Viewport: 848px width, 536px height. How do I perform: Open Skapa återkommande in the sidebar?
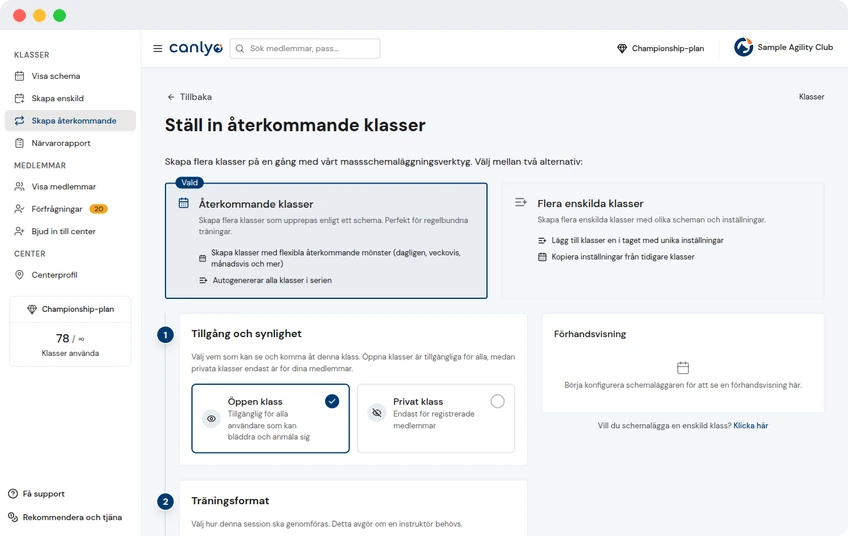70,121
